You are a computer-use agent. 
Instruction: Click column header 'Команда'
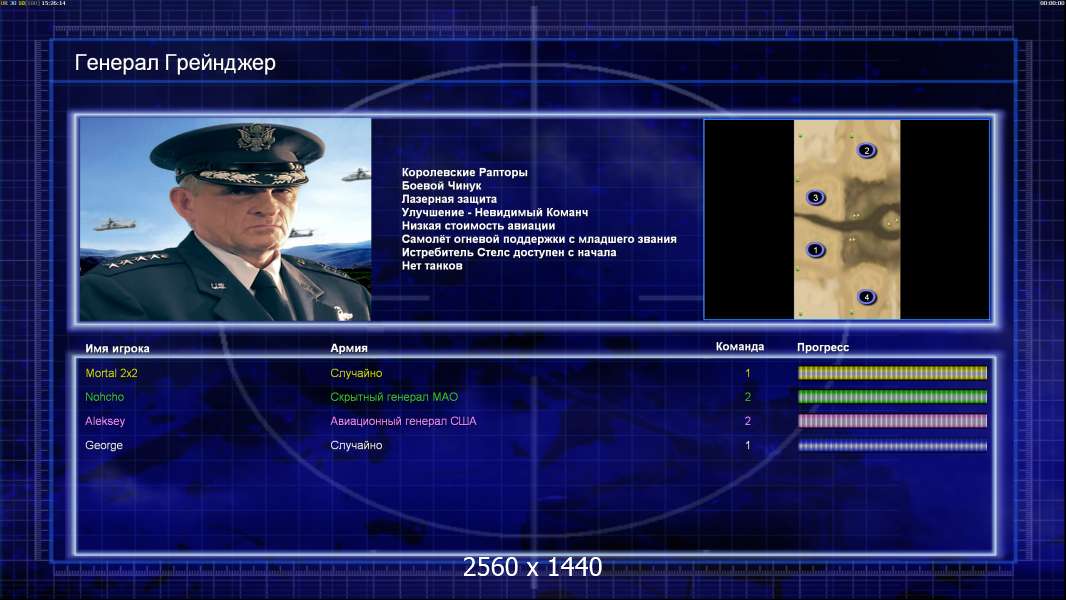click(x=740, y=347)
